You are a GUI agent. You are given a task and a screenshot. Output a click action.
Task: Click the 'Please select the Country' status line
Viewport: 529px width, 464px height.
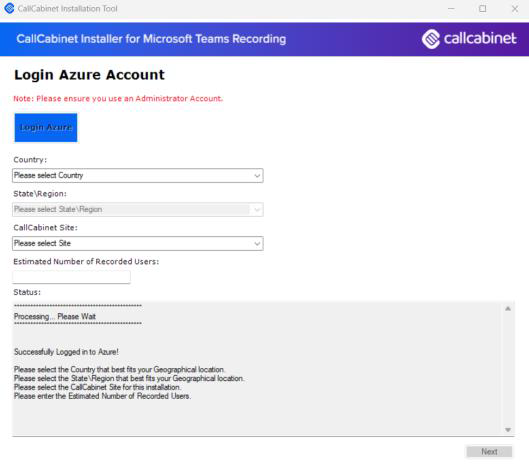[119, 370]
